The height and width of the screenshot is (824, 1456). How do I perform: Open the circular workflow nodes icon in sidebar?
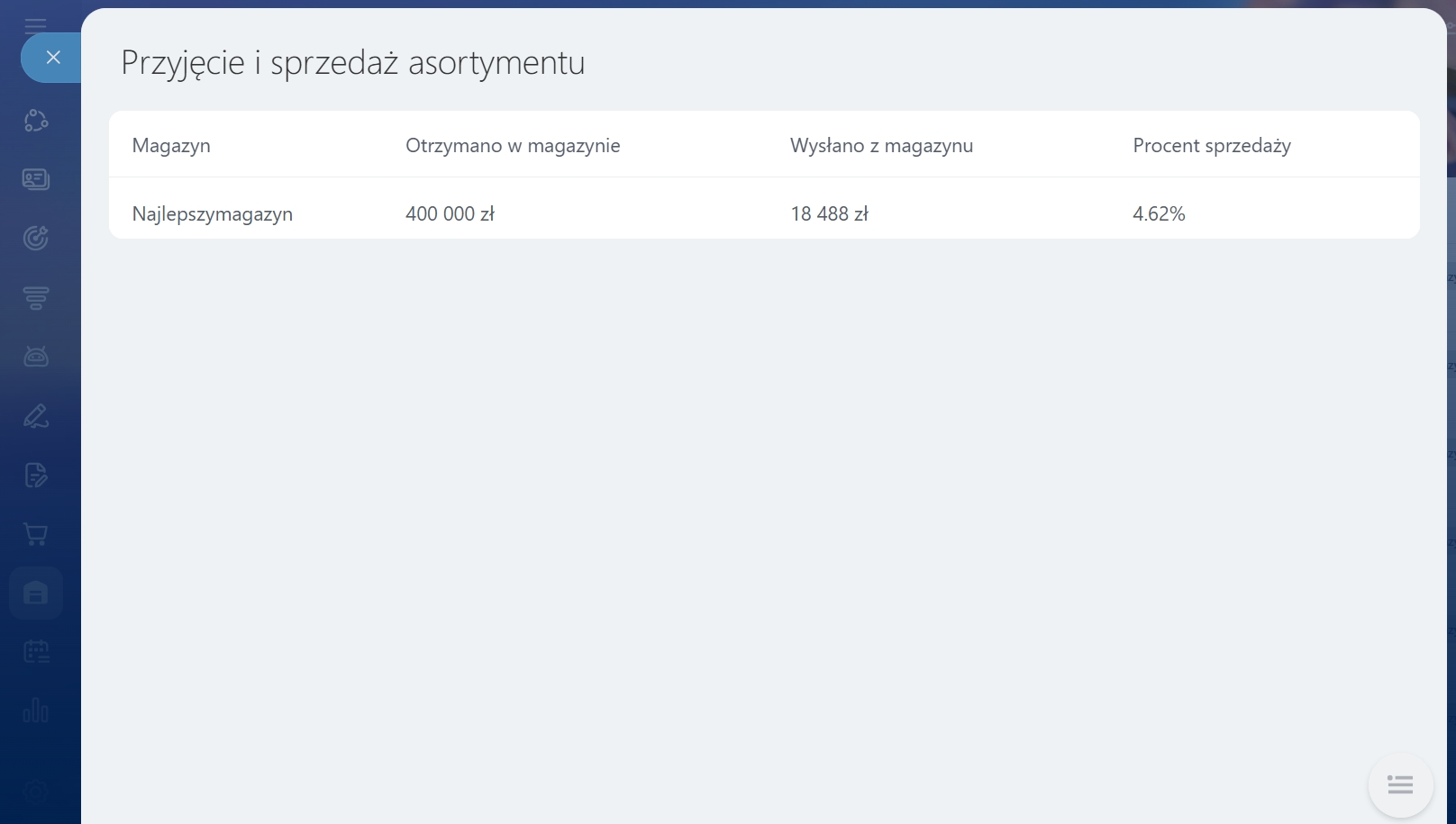(36, 120)
